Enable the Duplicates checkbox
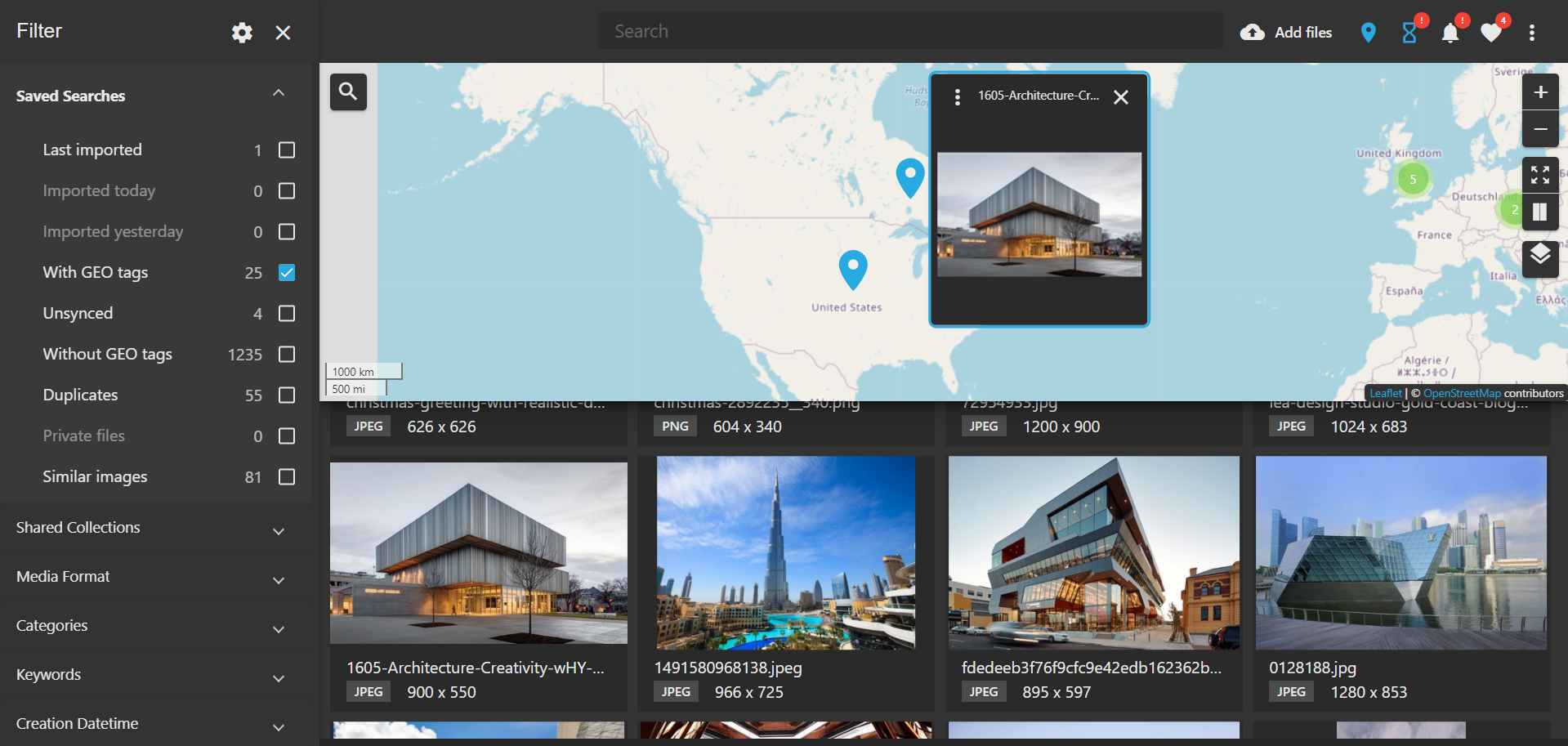The width and height of the screenshot is (1568, 746). click(287, 395)
